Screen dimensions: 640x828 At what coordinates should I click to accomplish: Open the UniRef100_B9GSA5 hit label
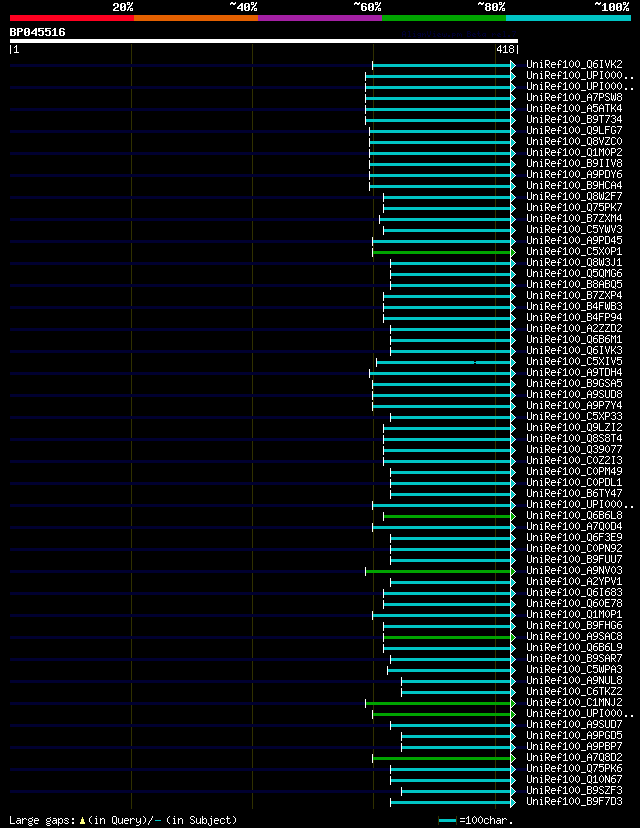pyautogui.click(x=575, y=384)
